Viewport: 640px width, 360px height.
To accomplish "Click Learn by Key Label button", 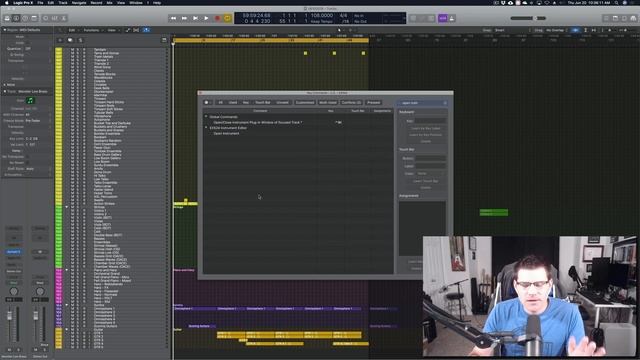I will pyautogui.click(x=425, y=128).
